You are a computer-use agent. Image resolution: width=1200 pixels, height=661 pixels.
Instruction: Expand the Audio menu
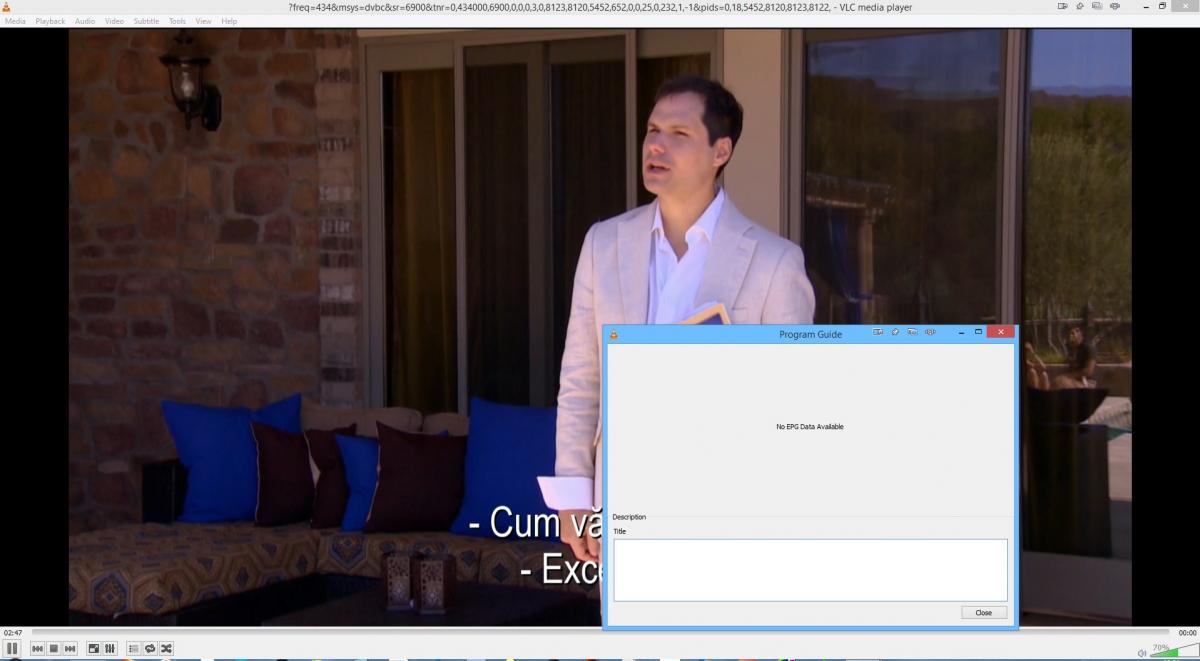pos(85,21)
